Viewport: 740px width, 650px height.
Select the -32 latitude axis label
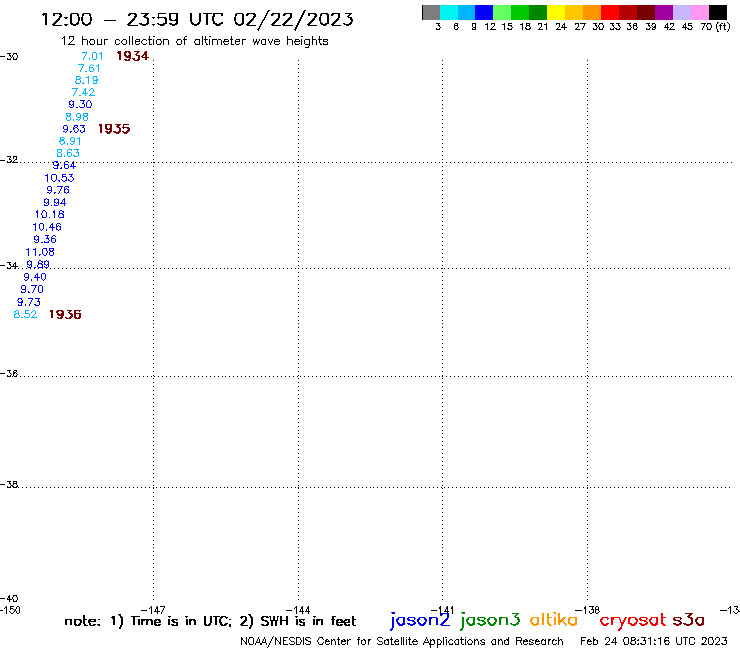click(9, 160)
